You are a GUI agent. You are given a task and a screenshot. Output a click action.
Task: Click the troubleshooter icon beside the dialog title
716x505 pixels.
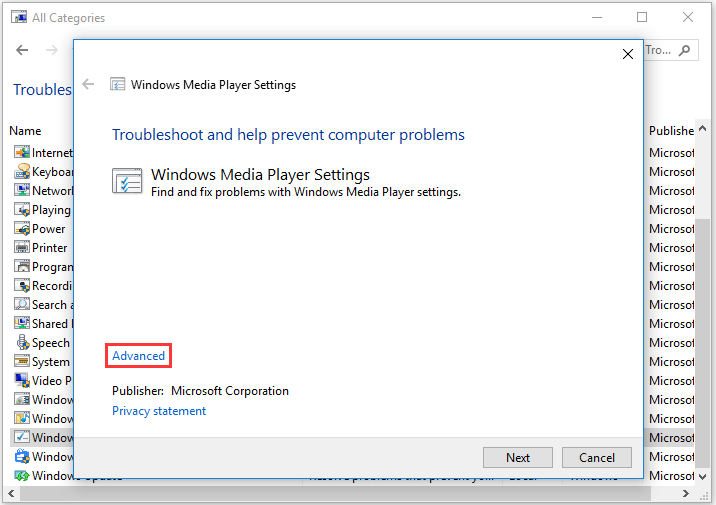click(117, 84)
